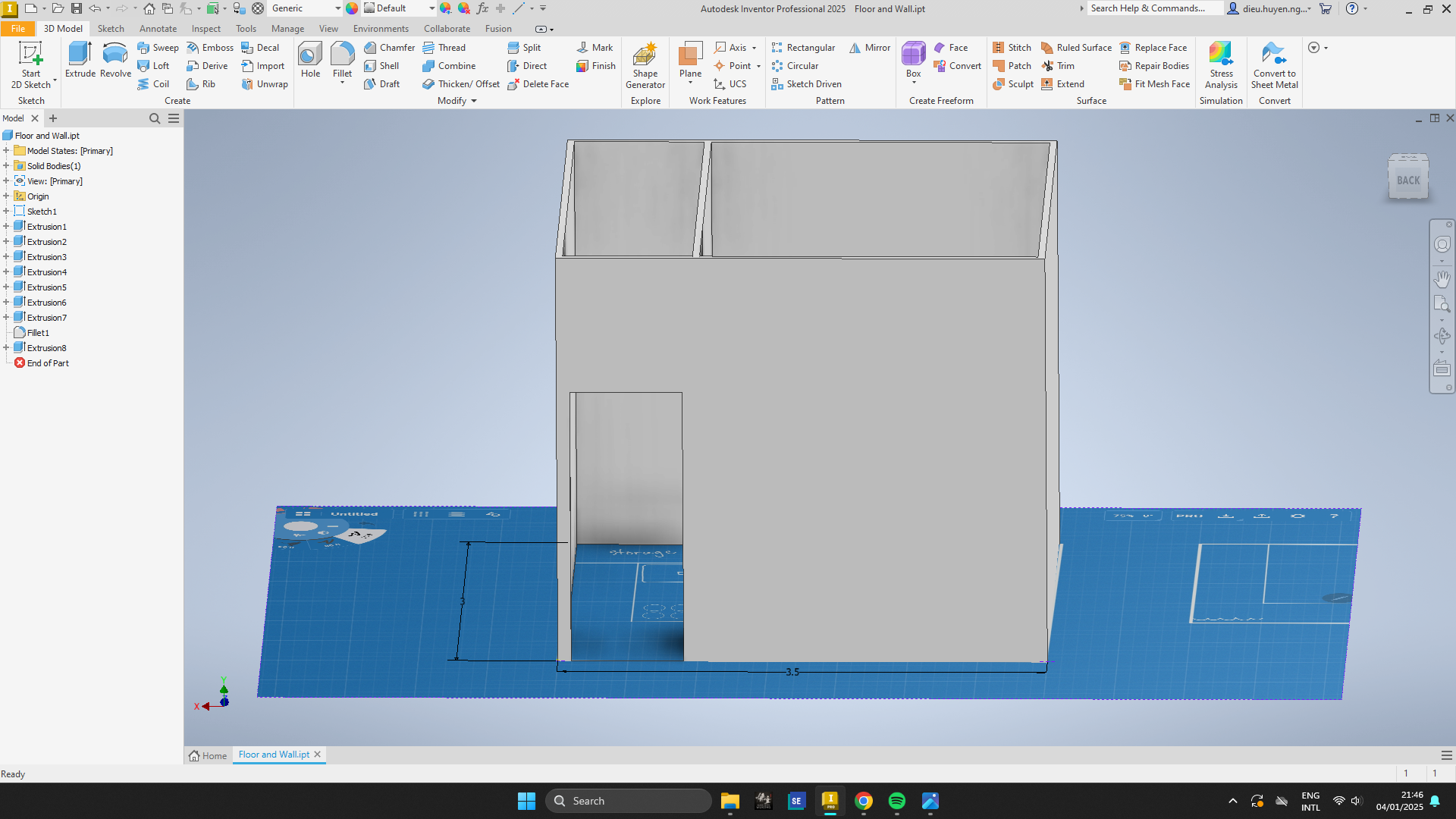Select Sketch1 in the model browser
1456x819 pixels.
pos(42,212)
